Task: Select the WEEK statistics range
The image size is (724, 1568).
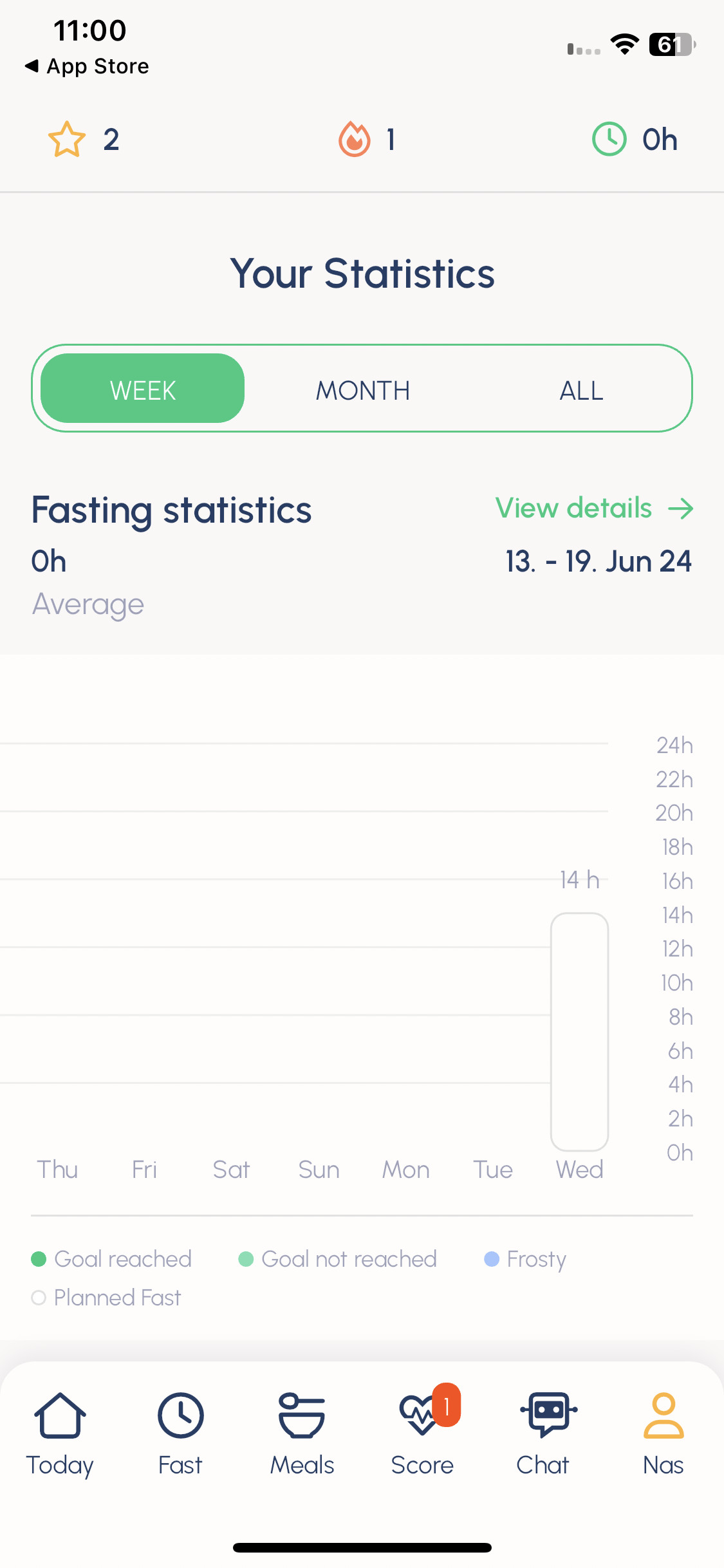Action: pos(142,389)
